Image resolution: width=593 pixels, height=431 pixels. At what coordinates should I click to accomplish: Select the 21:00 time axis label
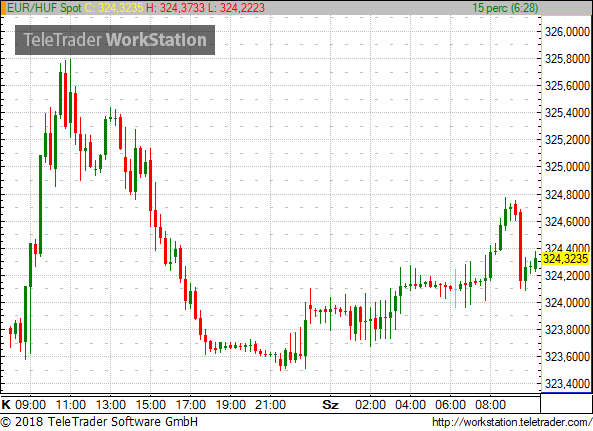pyautogui.click(x=270, y=405)
